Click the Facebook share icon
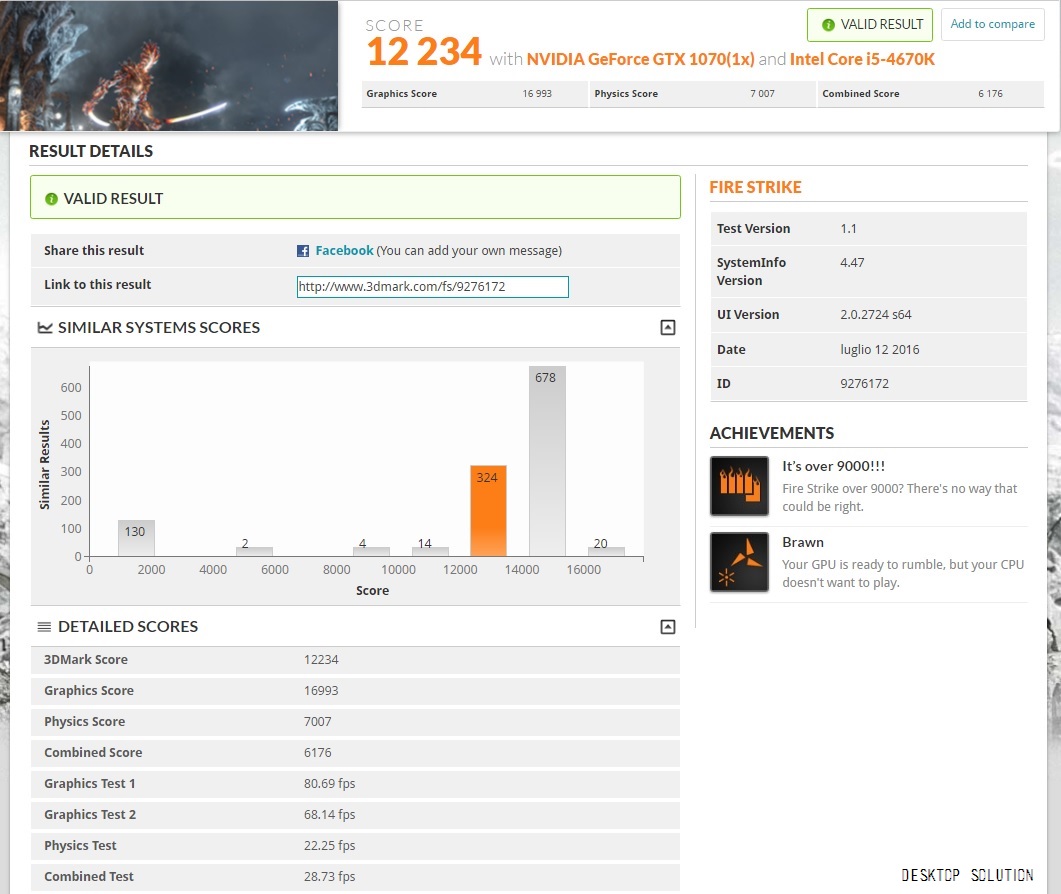The width and height of the screenshot is (1061, 894). [x=303, y=251]
